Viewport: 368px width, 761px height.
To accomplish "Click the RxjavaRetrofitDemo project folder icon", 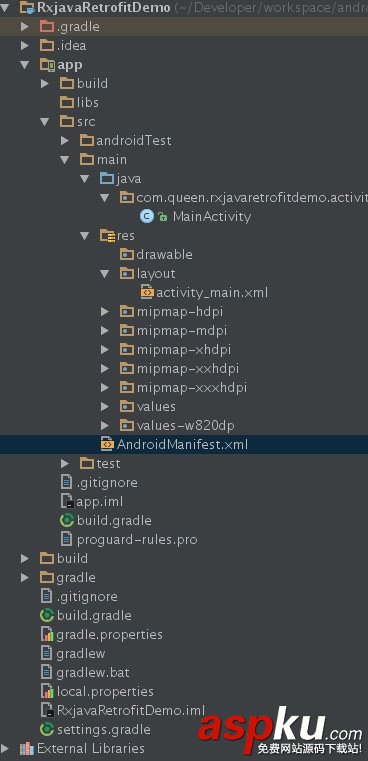I will click(27, 7).
